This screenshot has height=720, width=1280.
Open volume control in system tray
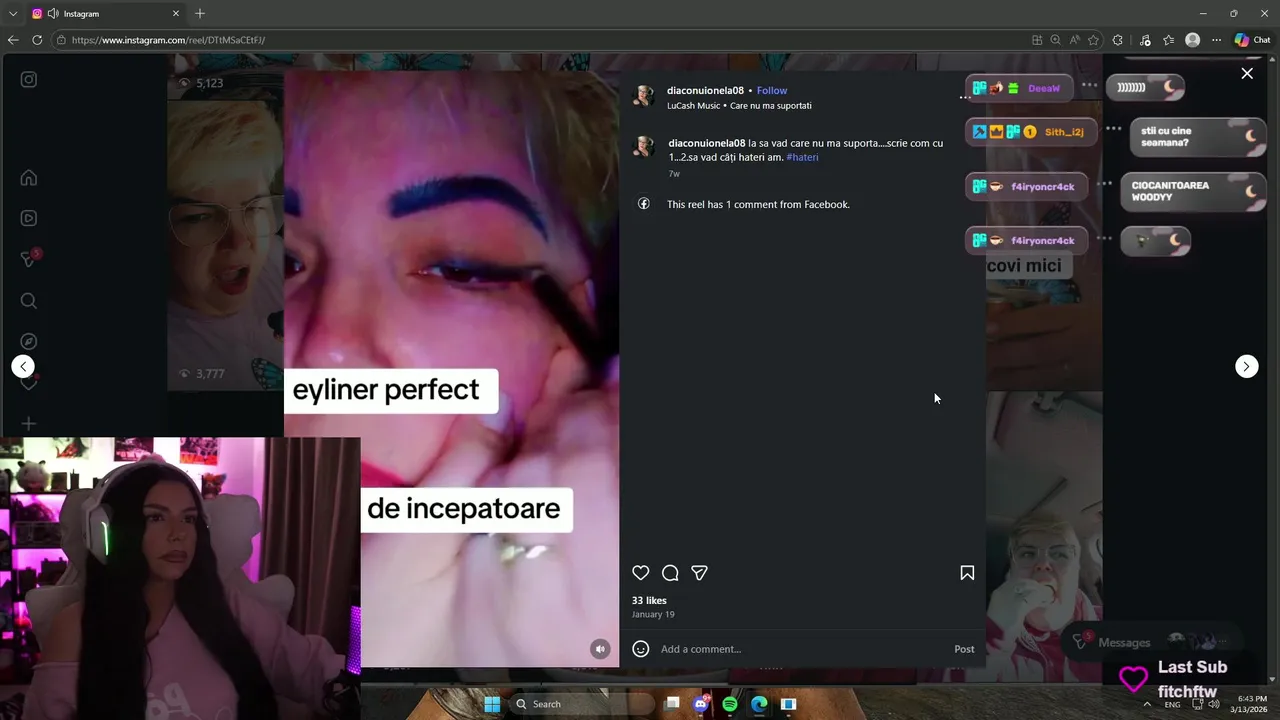coord(1215,704)
